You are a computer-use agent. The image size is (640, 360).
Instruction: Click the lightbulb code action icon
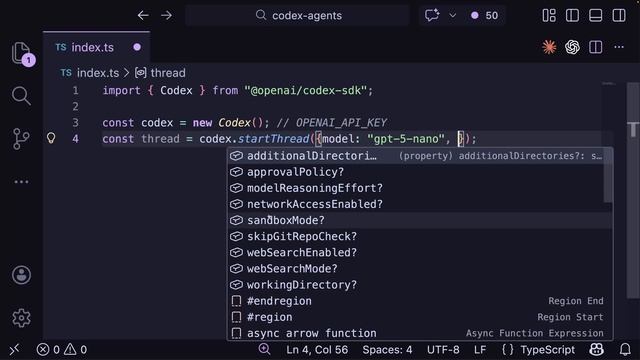[51, 138]
